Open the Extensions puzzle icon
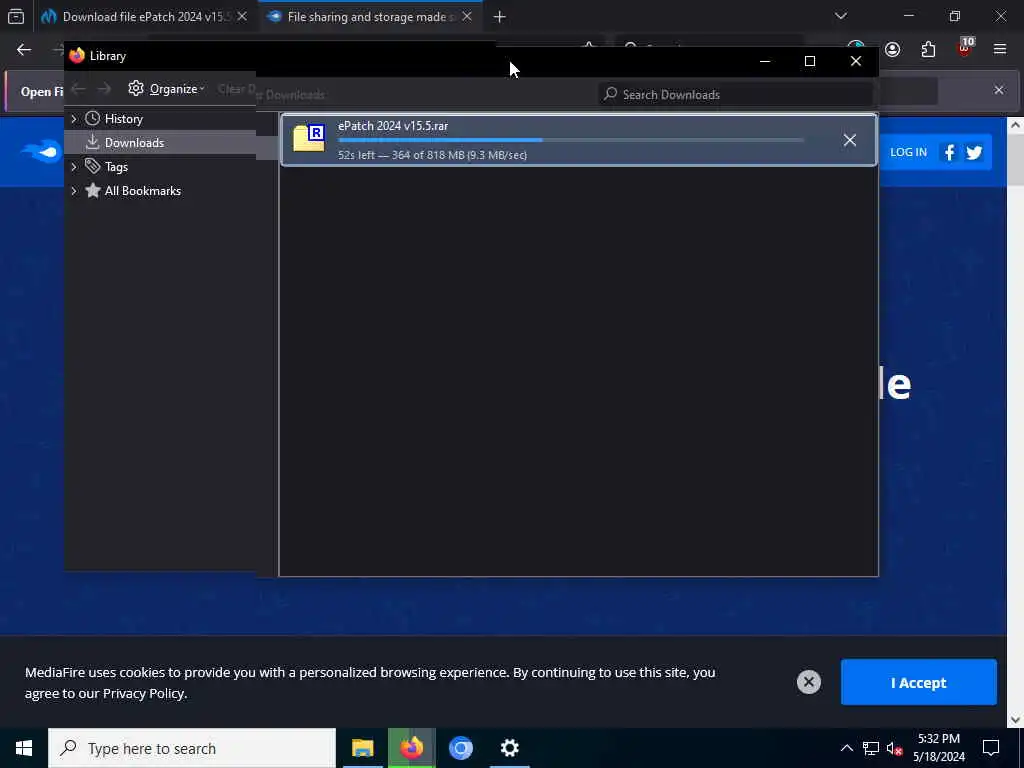This screenshot has height=768, width=1024. [x=928, y=50]
